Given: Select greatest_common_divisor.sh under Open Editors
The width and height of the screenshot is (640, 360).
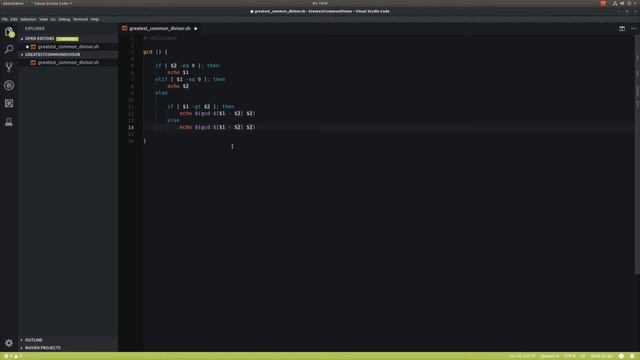Looking at the screenshot, I should (x=68, y=47).
